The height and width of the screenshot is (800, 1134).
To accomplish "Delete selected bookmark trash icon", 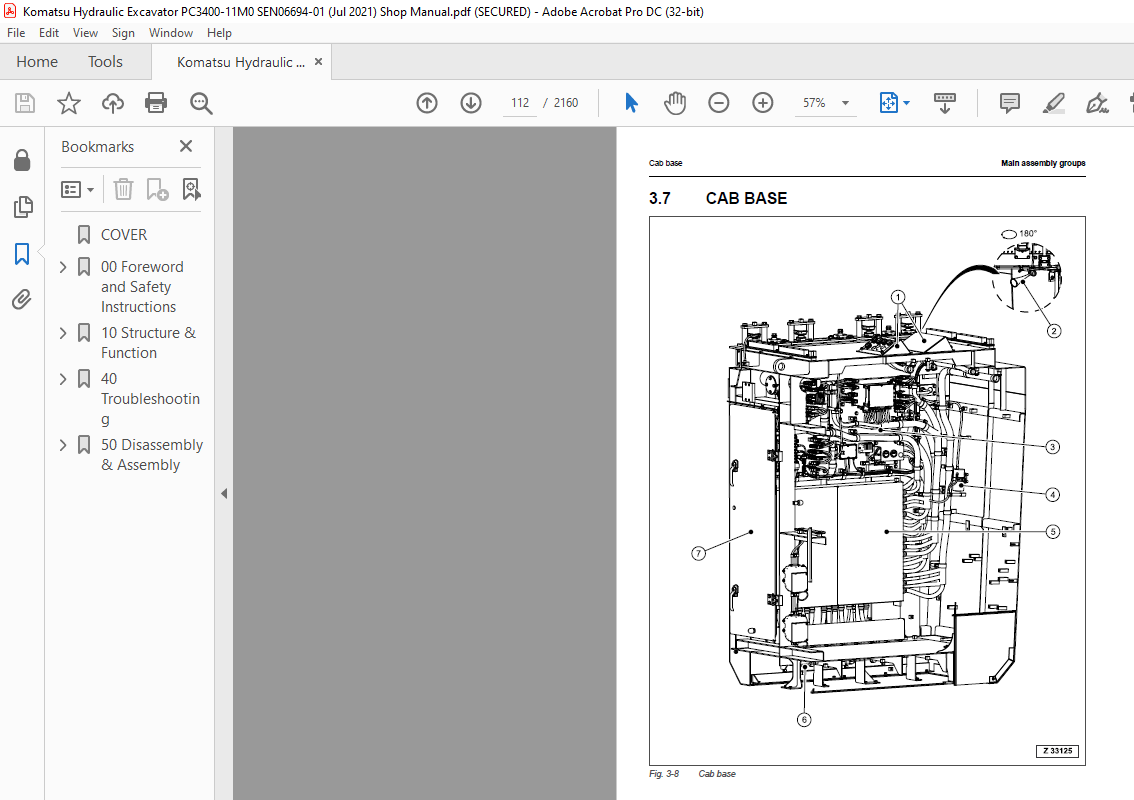I will pos(123,190).
